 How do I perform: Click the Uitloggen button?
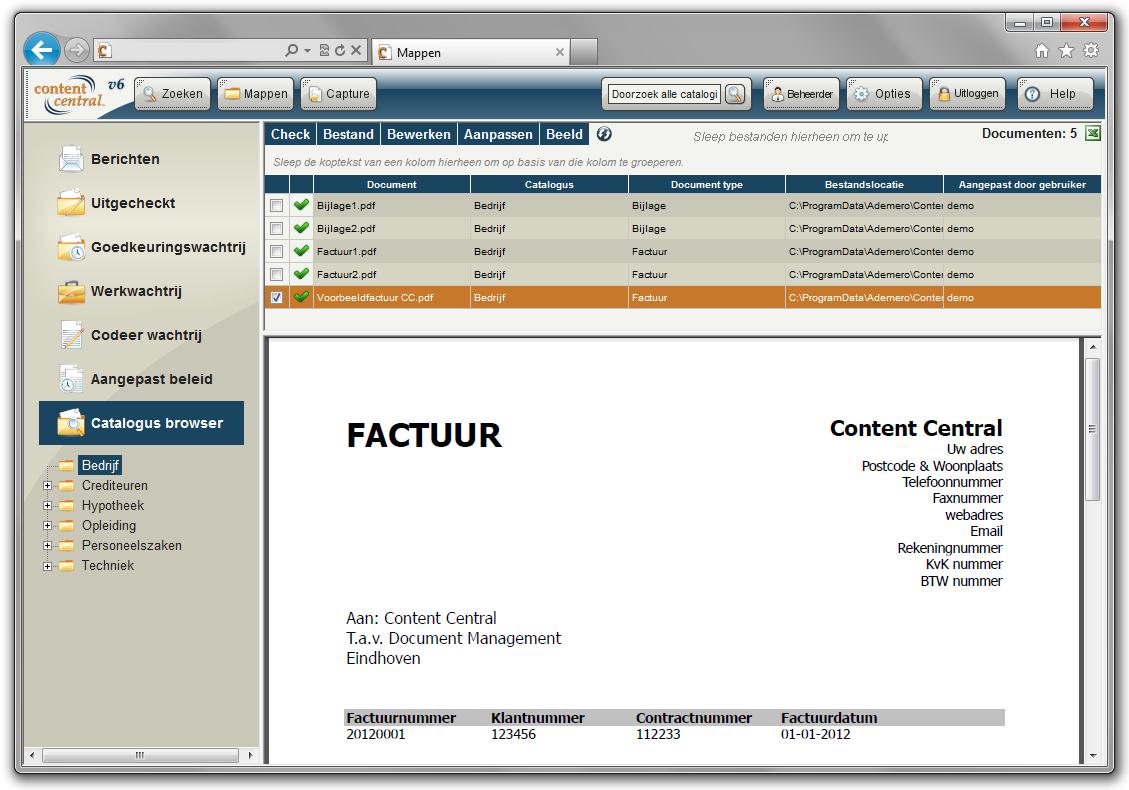967,94
